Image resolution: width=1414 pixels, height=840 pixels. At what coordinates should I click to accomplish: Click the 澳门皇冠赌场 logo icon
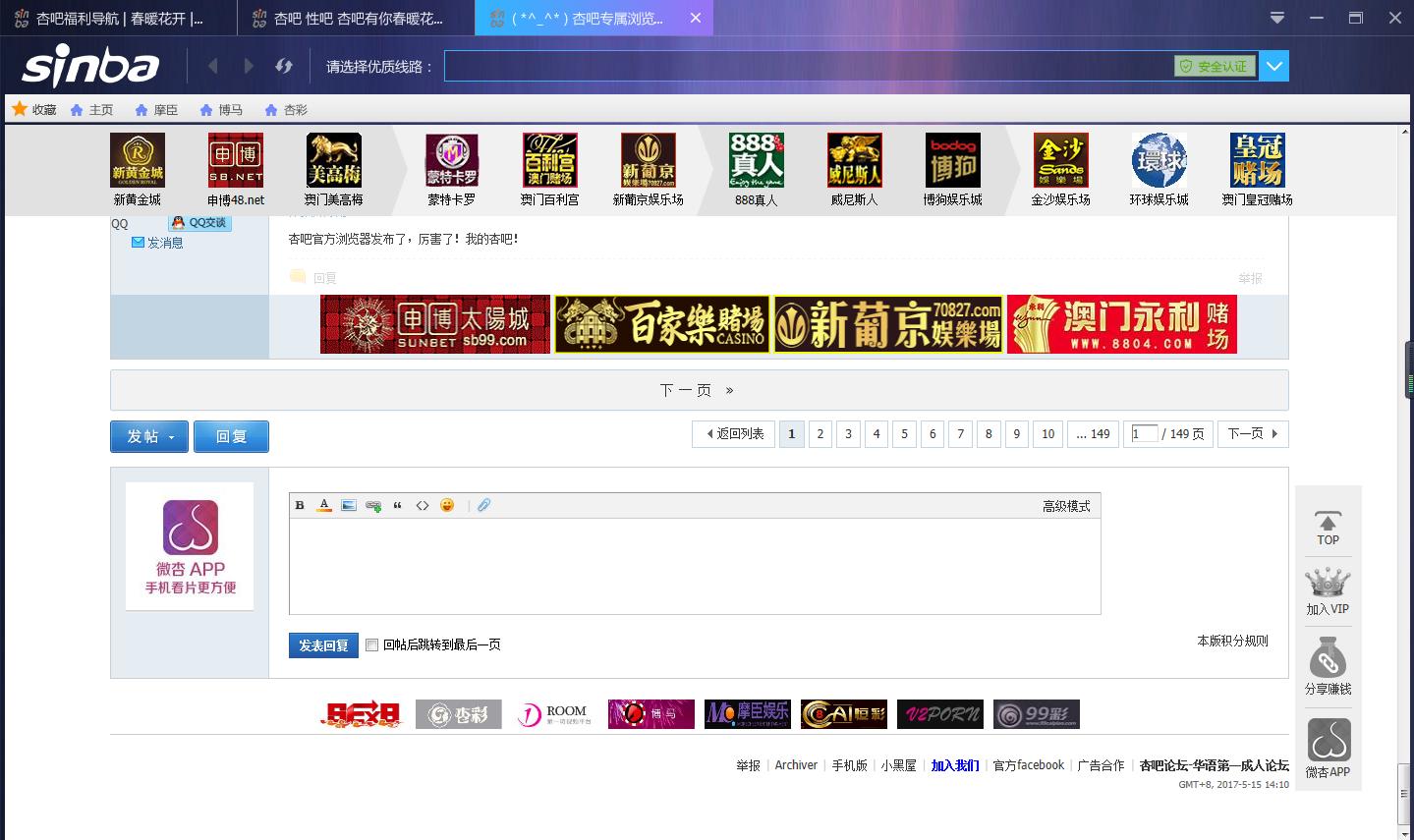click(1258, 160)
